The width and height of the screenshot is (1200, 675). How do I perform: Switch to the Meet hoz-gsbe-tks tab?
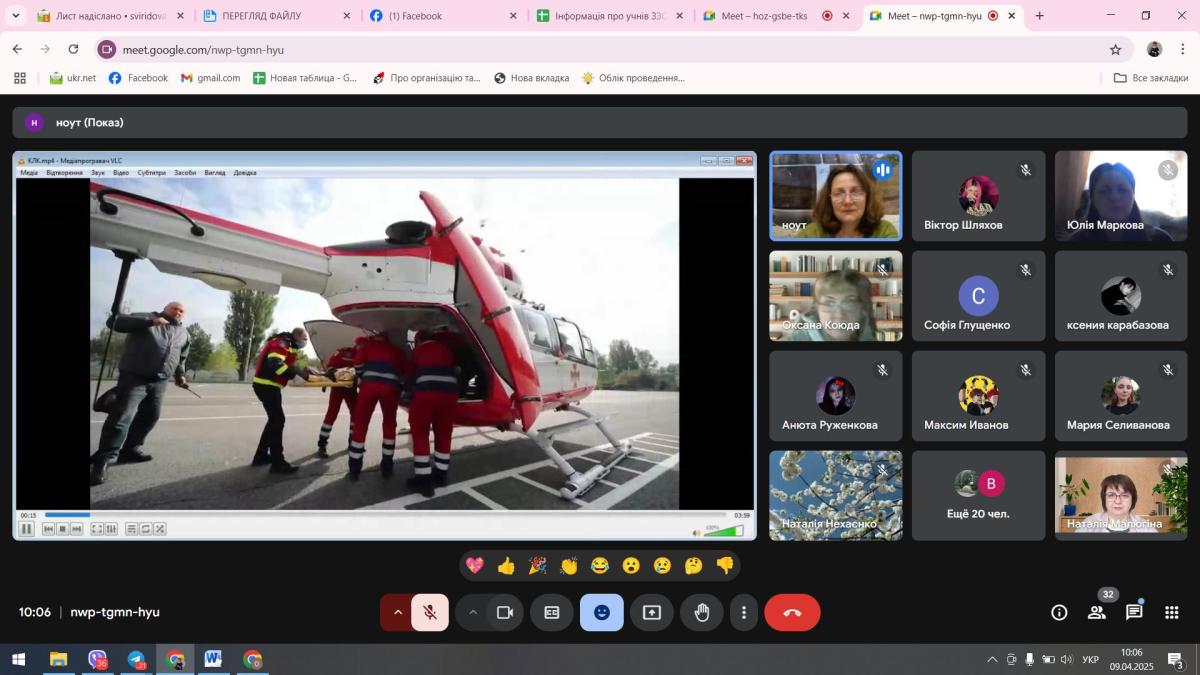tap(764, 16)
